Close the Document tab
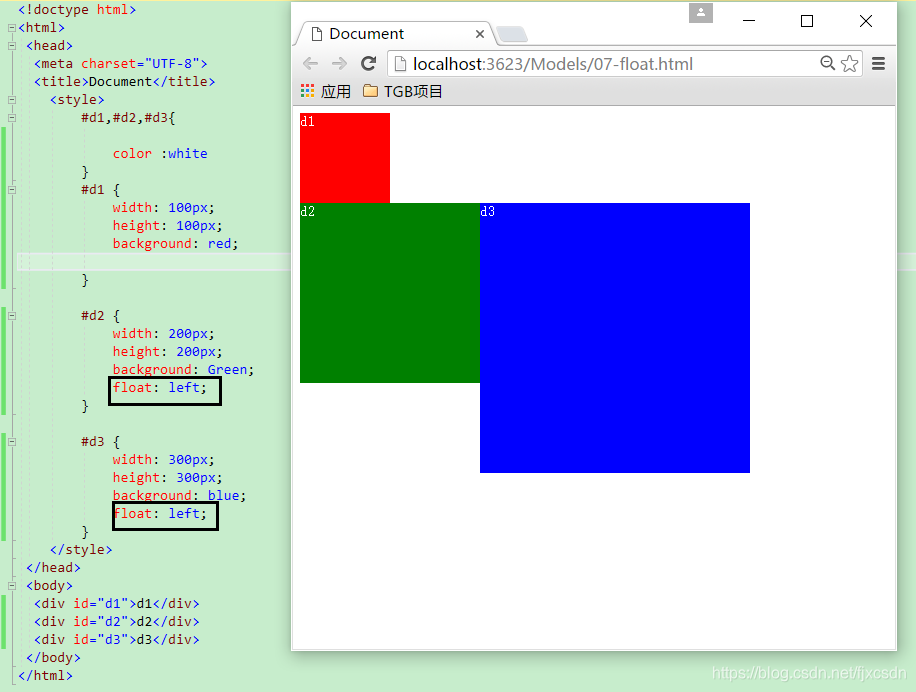The image size is (916, 692). coord(480,34)
